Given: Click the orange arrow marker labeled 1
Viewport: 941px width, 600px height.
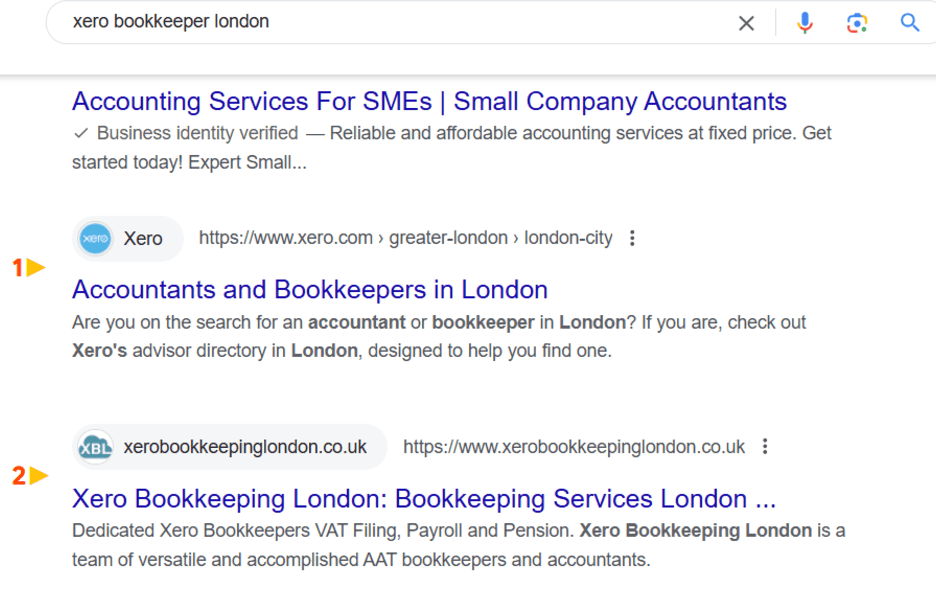Looking at the screenshot, I should coord(27,267).
